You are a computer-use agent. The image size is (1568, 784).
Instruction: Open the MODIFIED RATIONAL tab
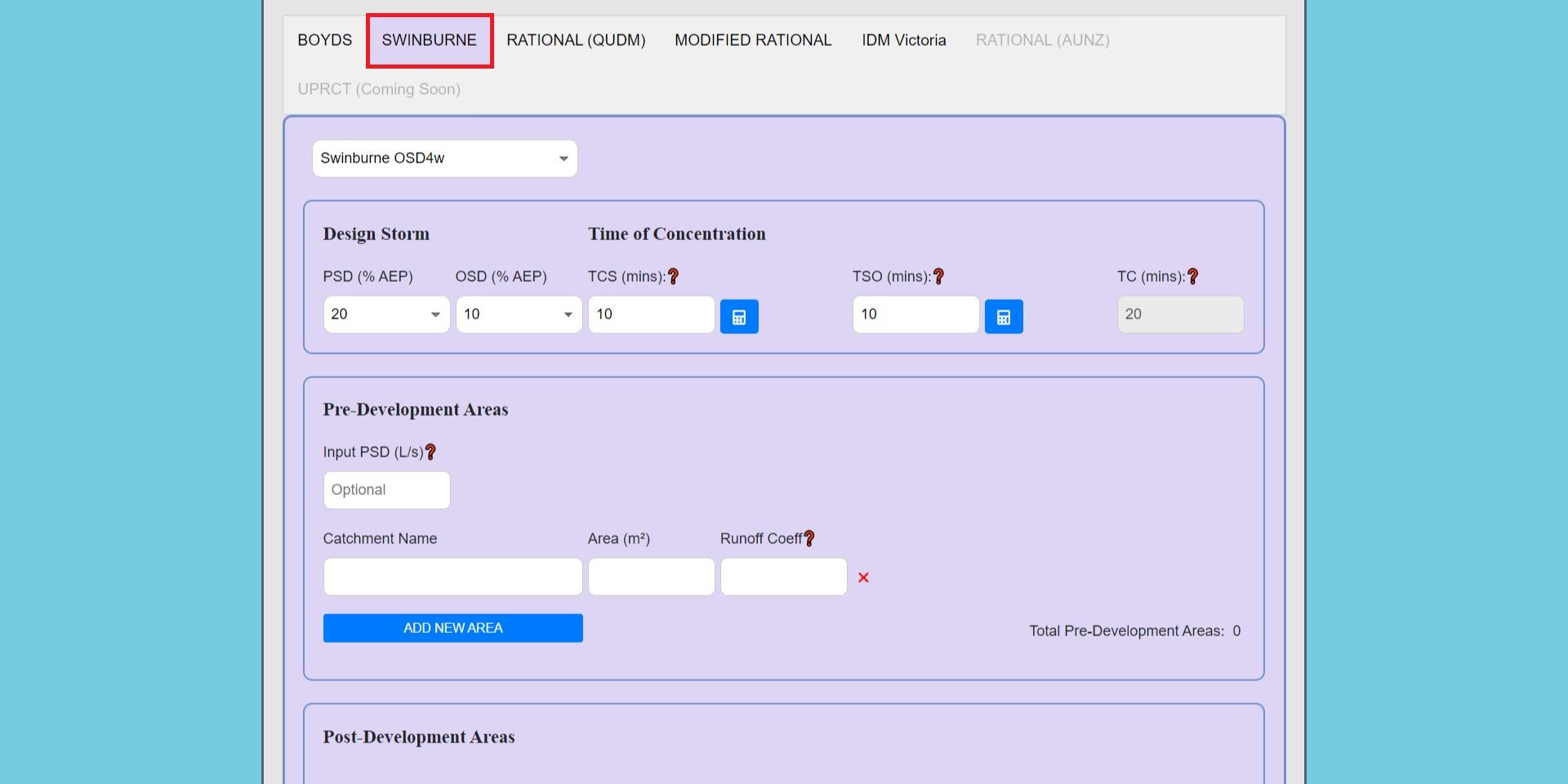[753, 40]
